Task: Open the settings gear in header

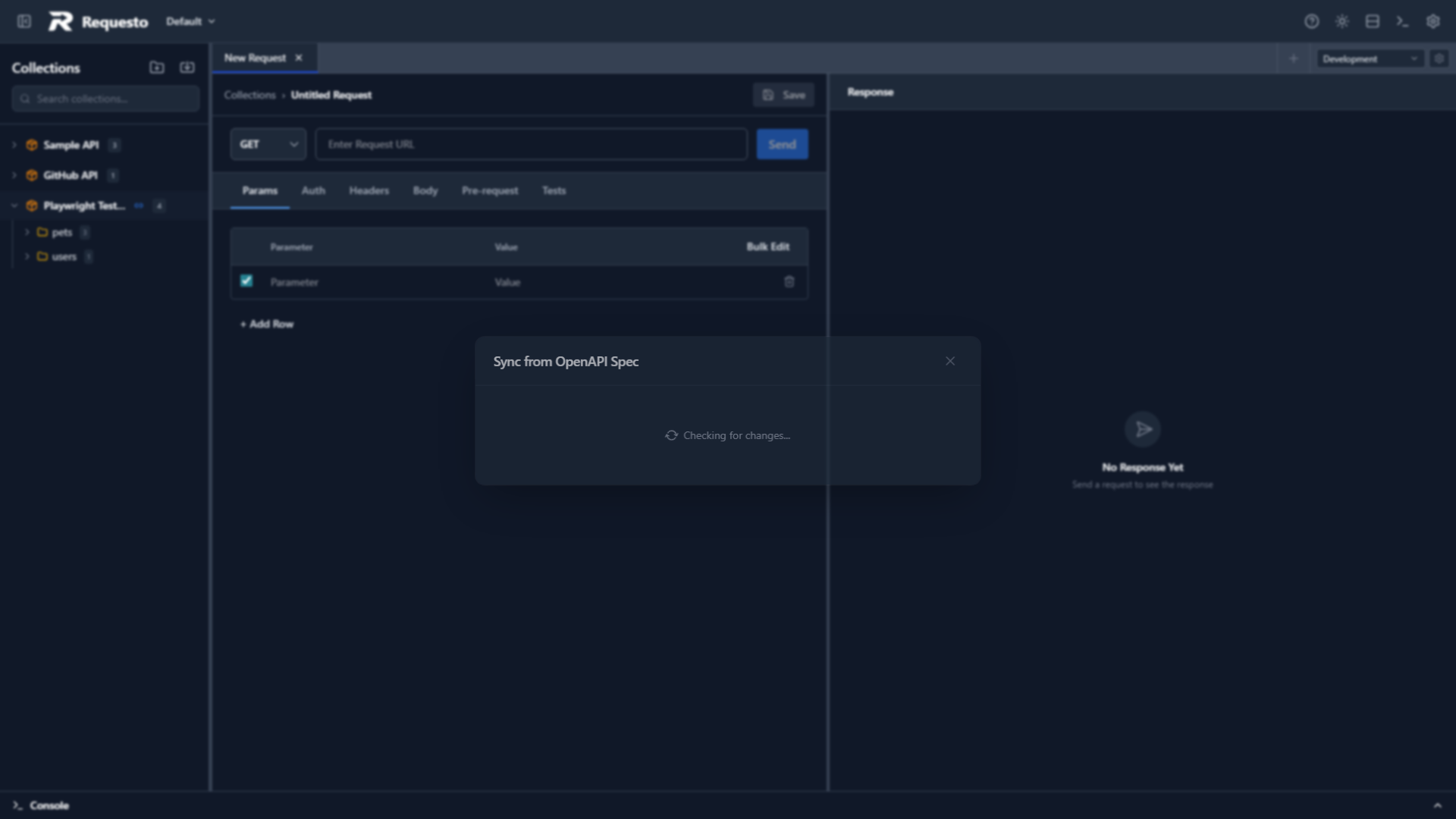Action: (1433, 21)
